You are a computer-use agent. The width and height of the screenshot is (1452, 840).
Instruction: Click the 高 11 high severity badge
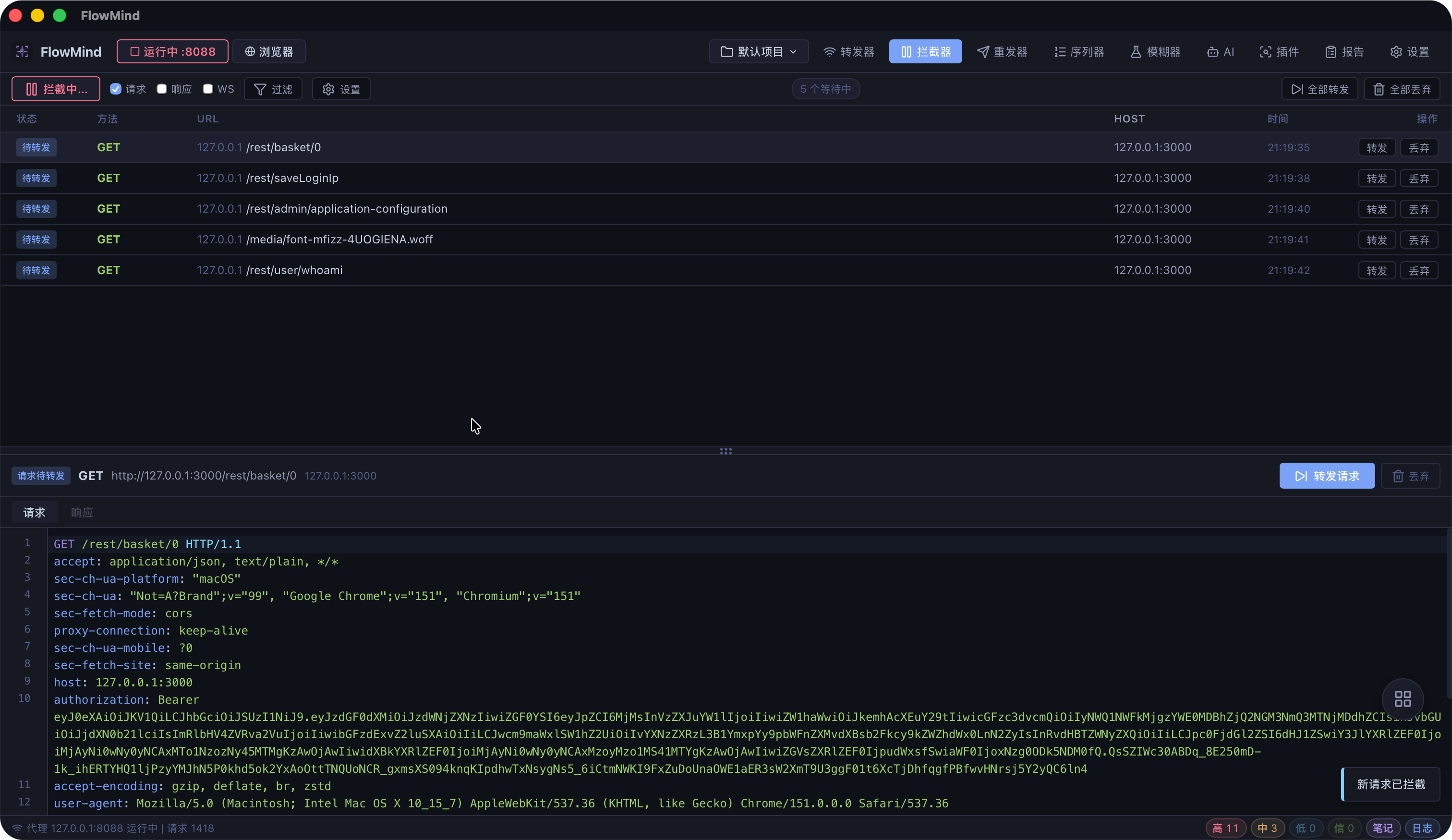tap(1225, 828)
